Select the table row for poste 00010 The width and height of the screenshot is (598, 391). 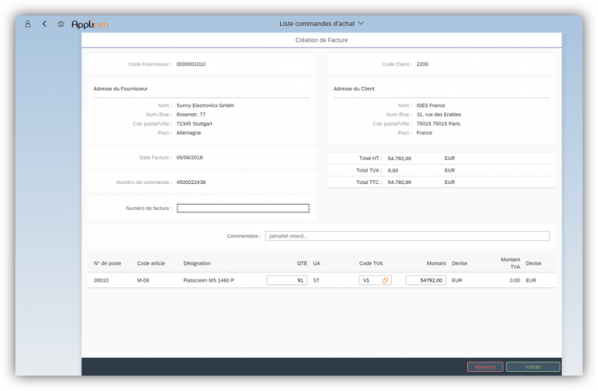pos(321,280)
